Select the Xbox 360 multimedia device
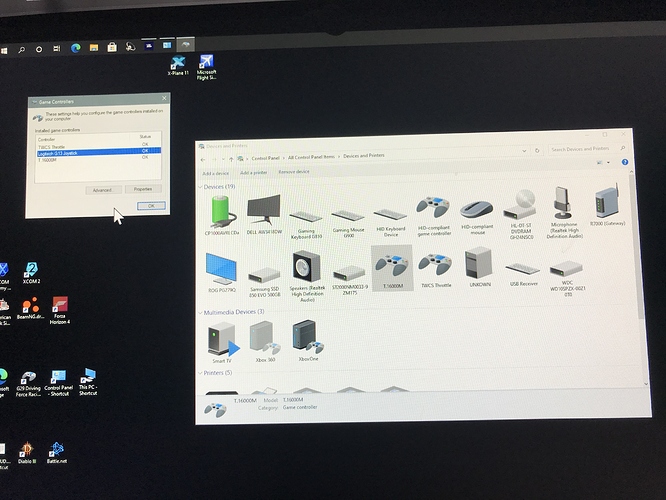Image resolution: width=666 pixels, height=500 pixels. click(x=265, y=342)
